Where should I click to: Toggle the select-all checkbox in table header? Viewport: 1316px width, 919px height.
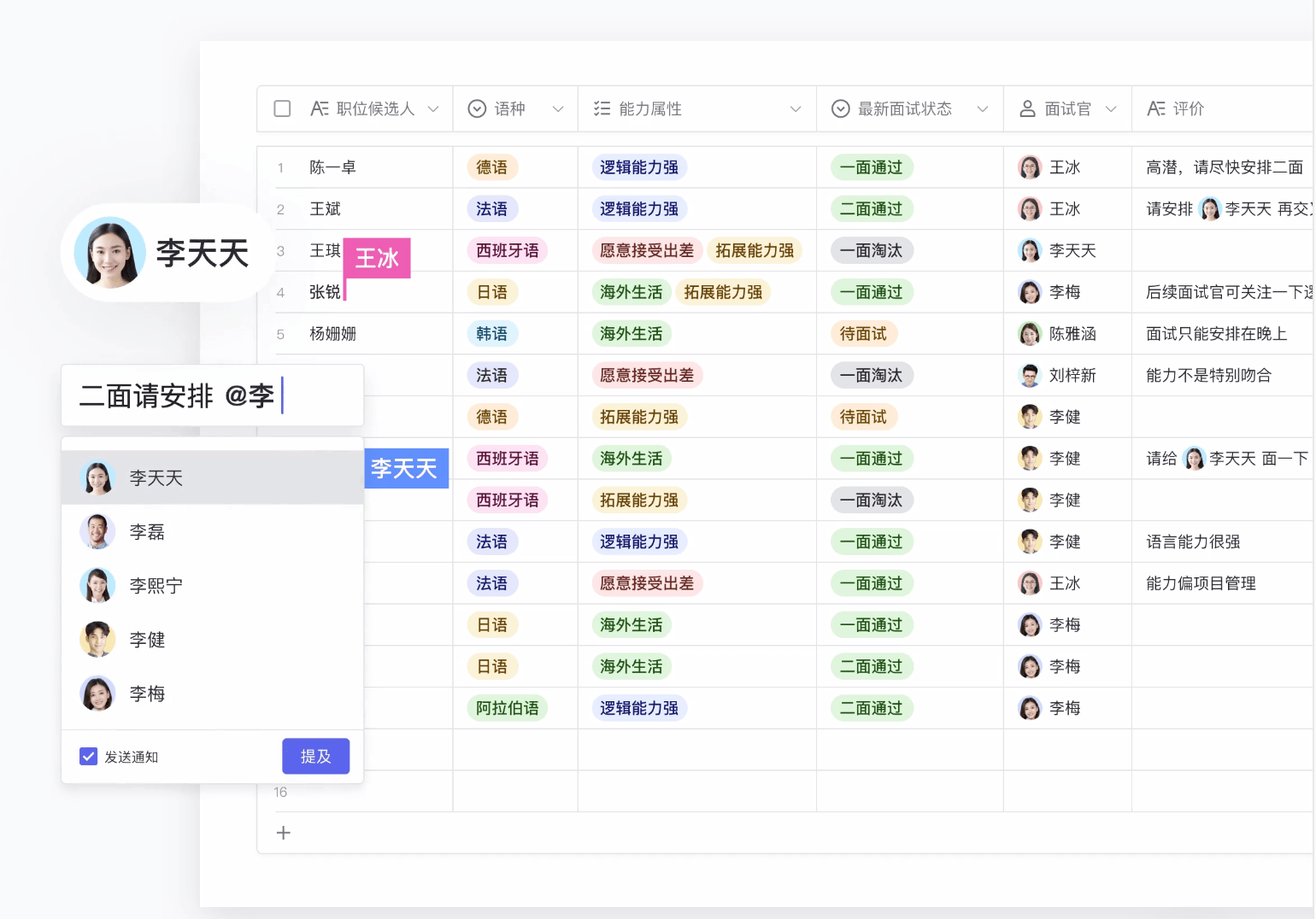coord(282,108)
